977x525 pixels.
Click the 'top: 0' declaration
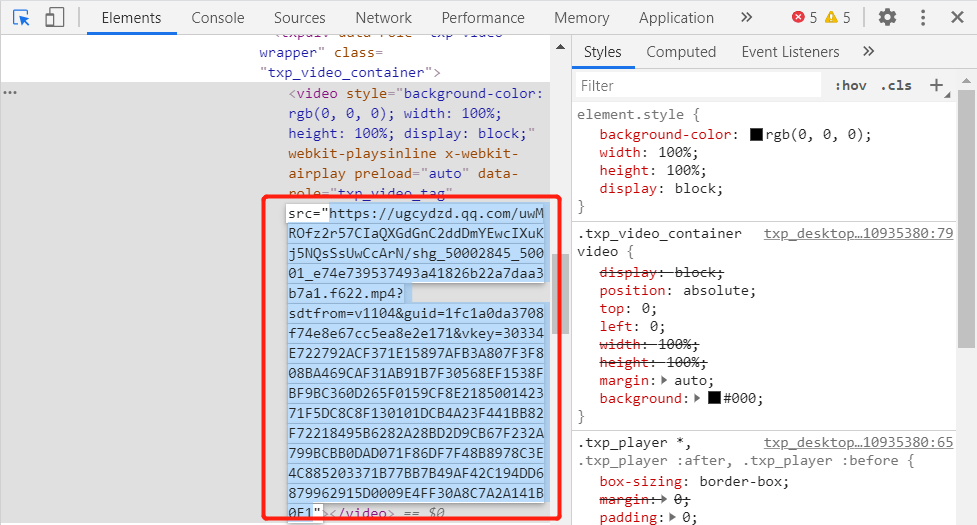pyautogui.click(x=628, y=308)
